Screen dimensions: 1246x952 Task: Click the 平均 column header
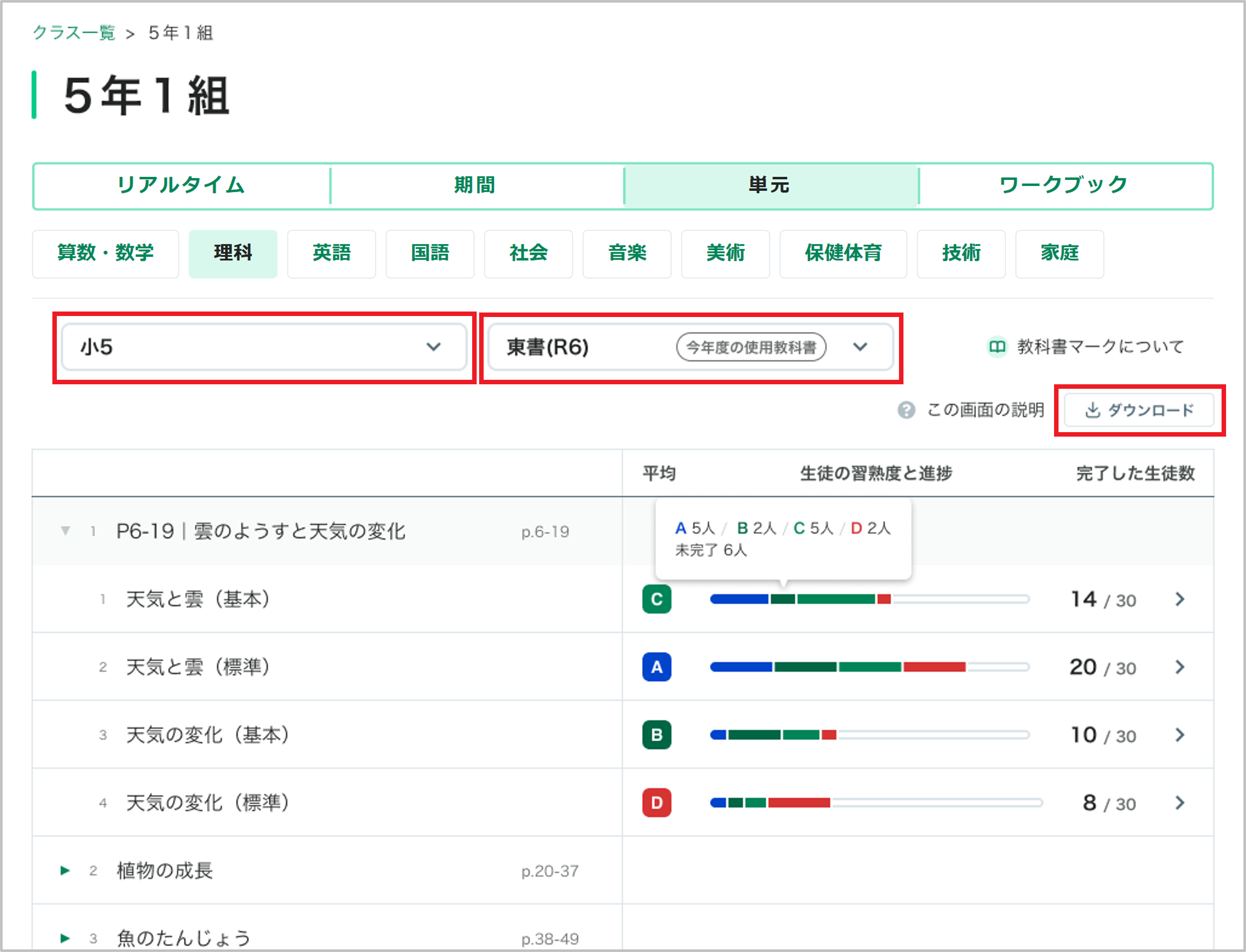(x=659, y=473)
